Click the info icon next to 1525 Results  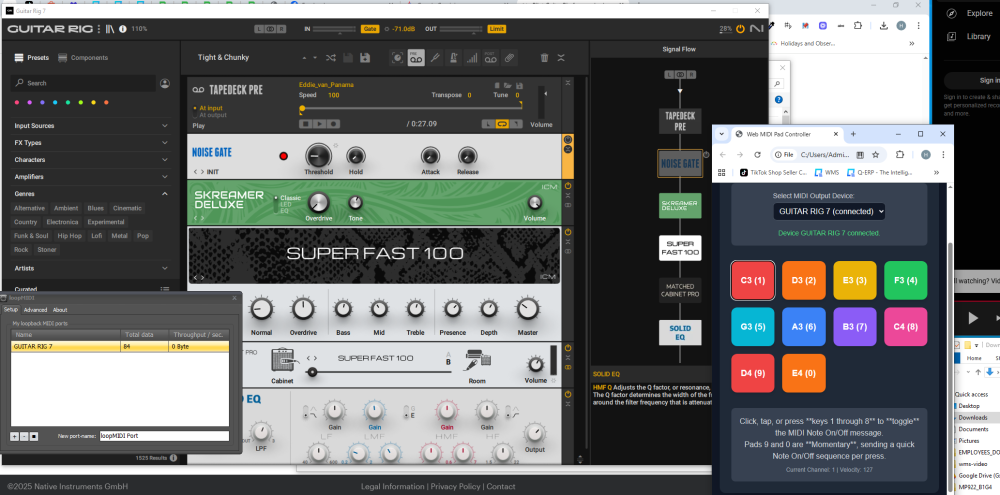click(x=173, y=458)
